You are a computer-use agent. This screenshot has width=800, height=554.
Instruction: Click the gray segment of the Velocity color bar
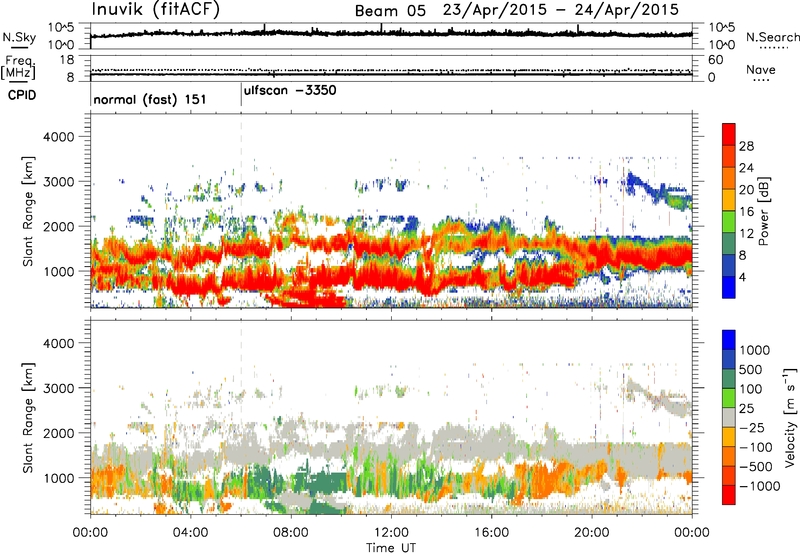pyautogui.click(x=729, y=417)
